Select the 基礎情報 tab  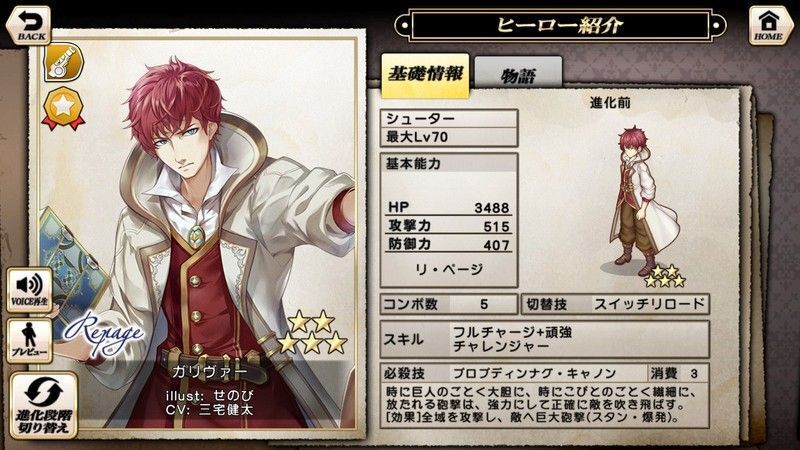426,75
